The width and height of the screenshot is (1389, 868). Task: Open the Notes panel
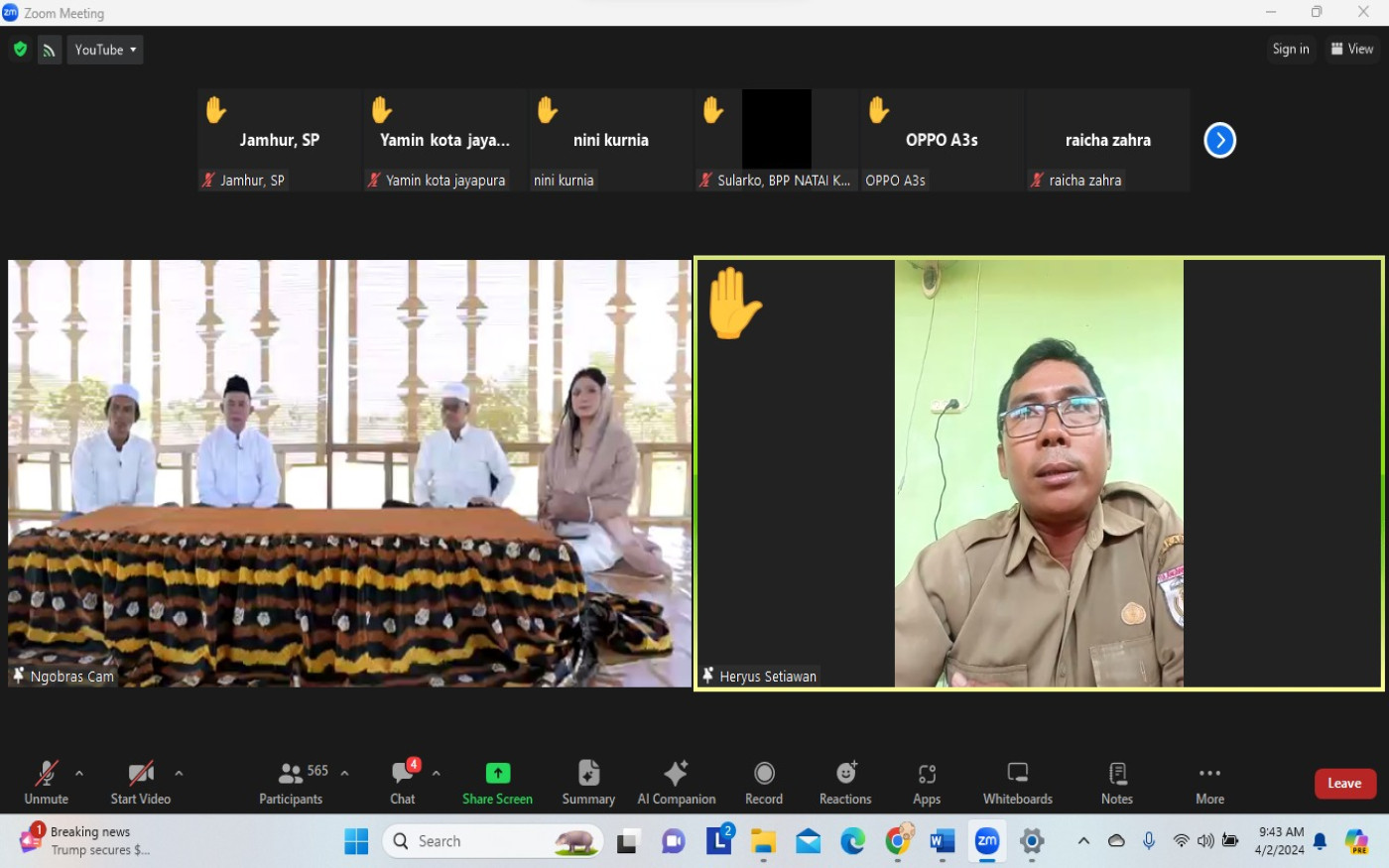(x=1116, y=782)
